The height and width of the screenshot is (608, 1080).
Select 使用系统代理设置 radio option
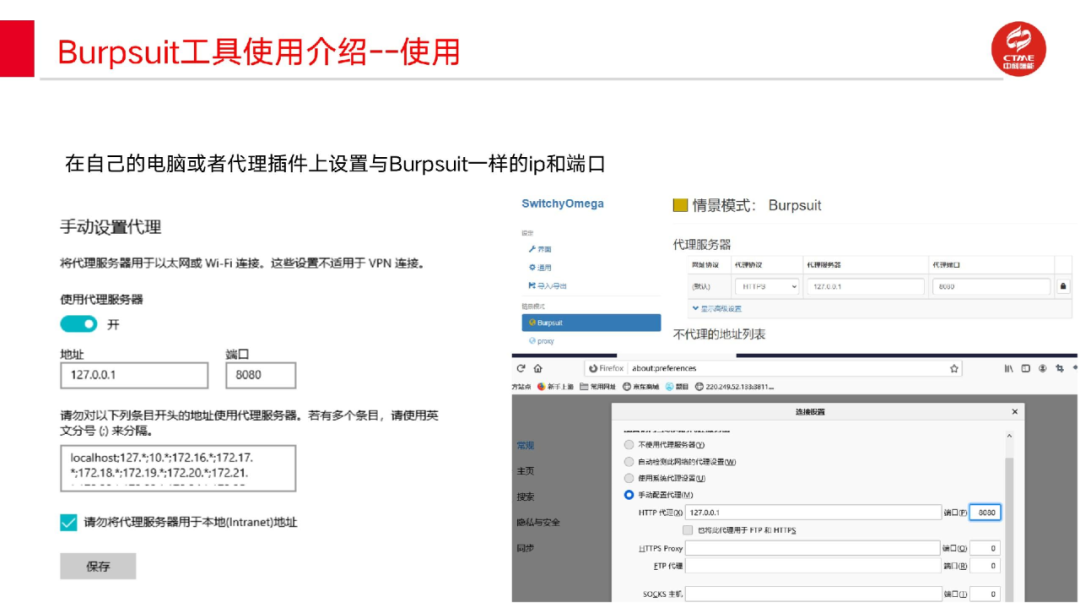pos(628,478)
